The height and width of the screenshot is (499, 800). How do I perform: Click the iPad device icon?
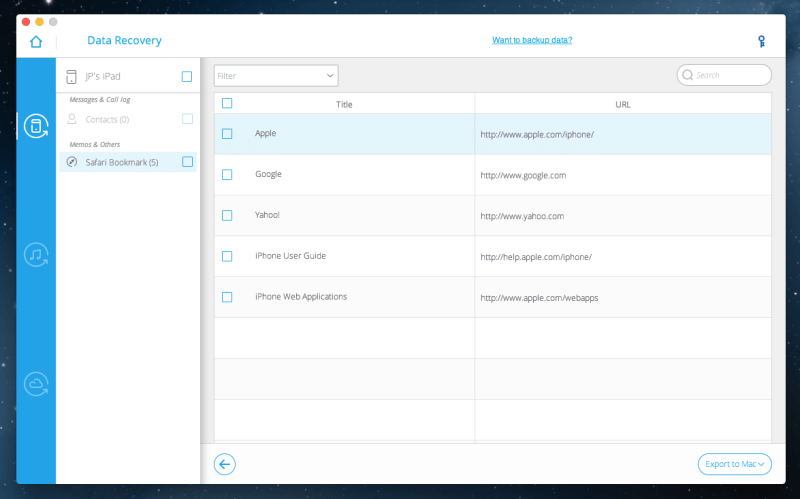(x=71, y=77)
